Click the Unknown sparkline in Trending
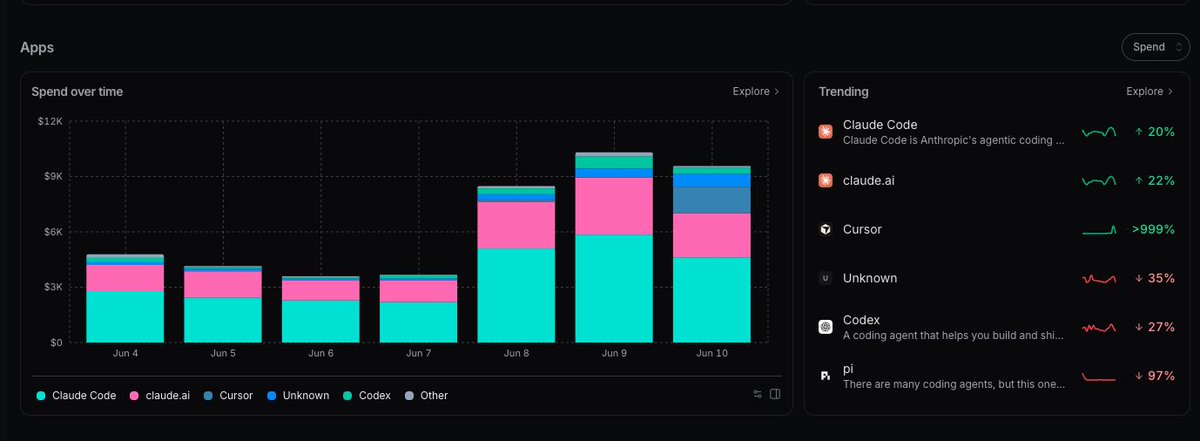1200x441 pixels. (x=1099, y=278)
